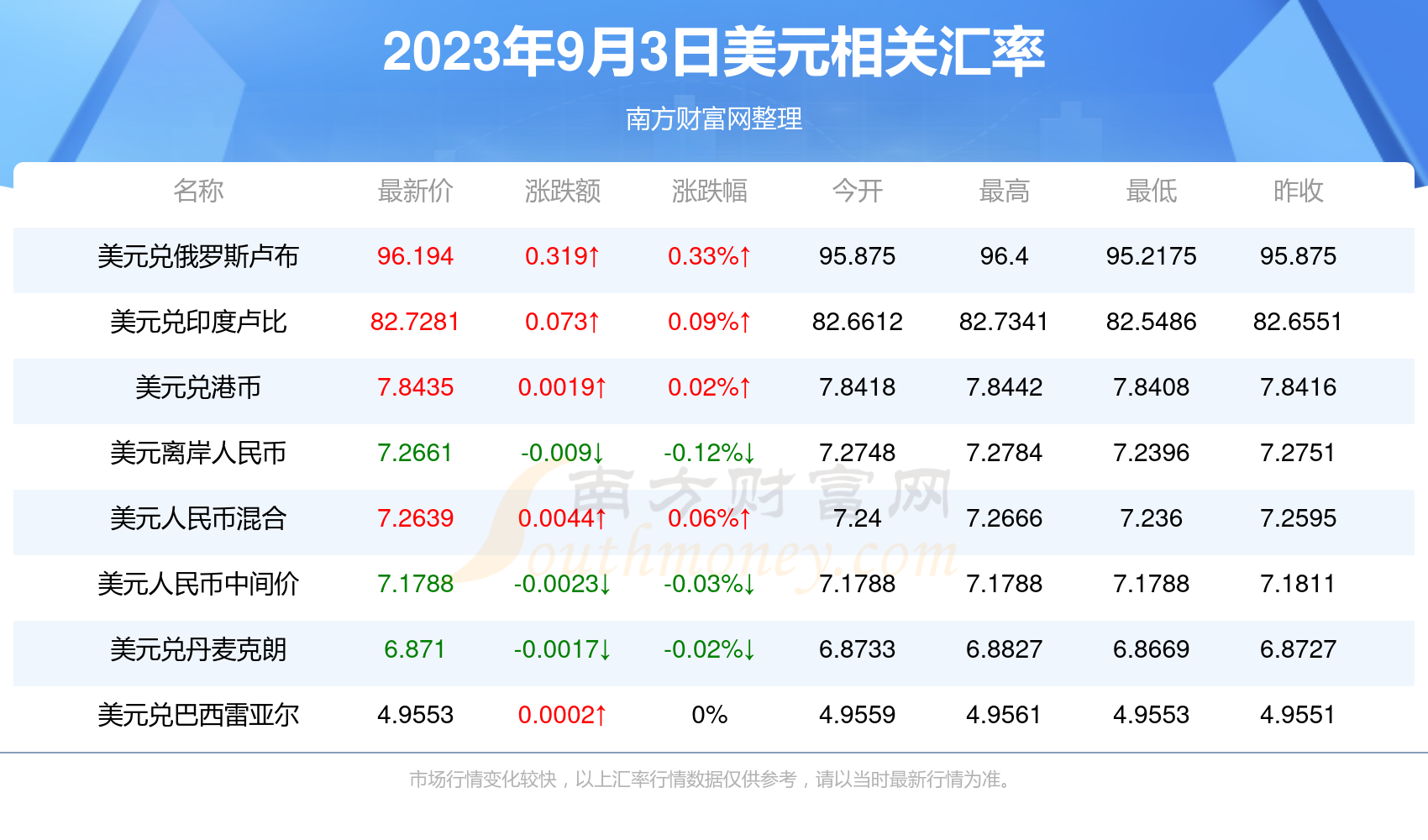Viewport: 1428px width, 840px height.
Task: Click latest price 4.9553 for 巴西雷亚尔
Action: (x=415, y=715)
